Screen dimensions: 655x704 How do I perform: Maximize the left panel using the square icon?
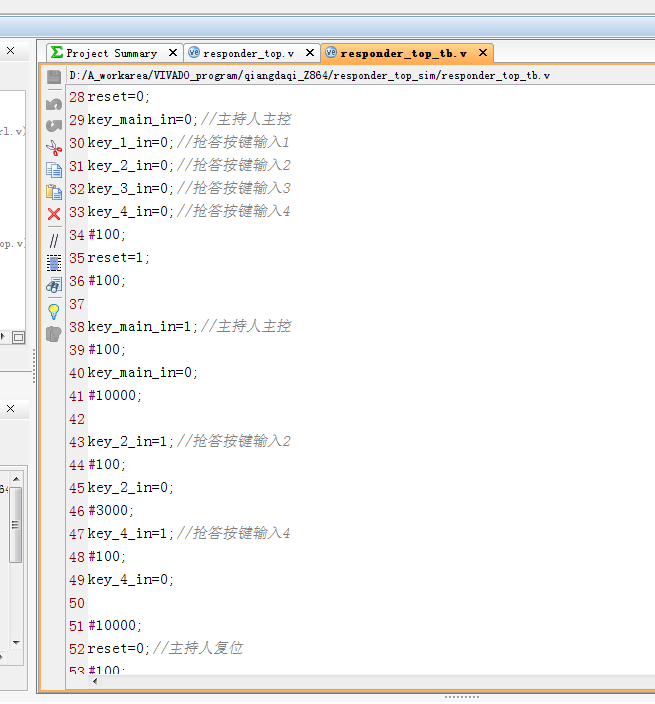tap(18, 337)
